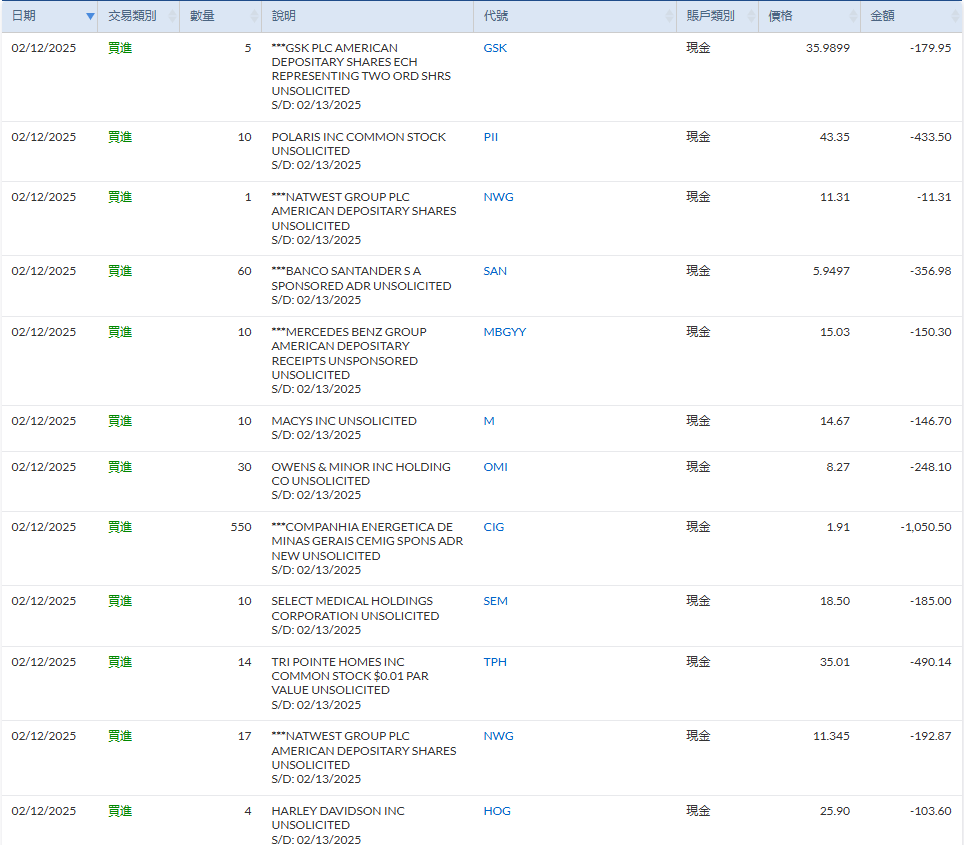Select the 說明 column header
The height and width of the screenshot is (845, 964).
click(x=368, y=17)
